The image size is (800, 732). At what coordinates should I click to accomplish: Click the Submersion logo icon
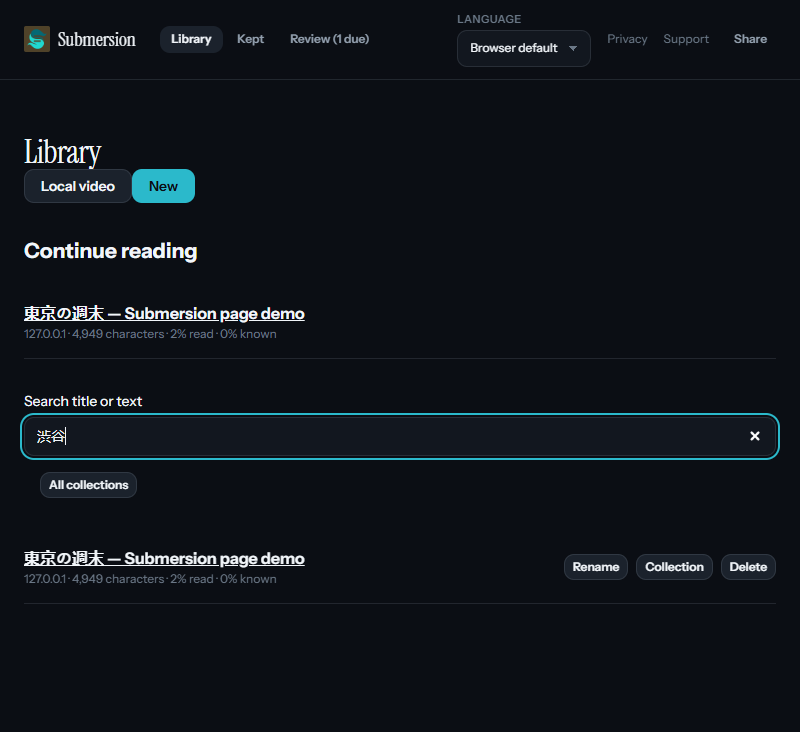pos(37,39)
